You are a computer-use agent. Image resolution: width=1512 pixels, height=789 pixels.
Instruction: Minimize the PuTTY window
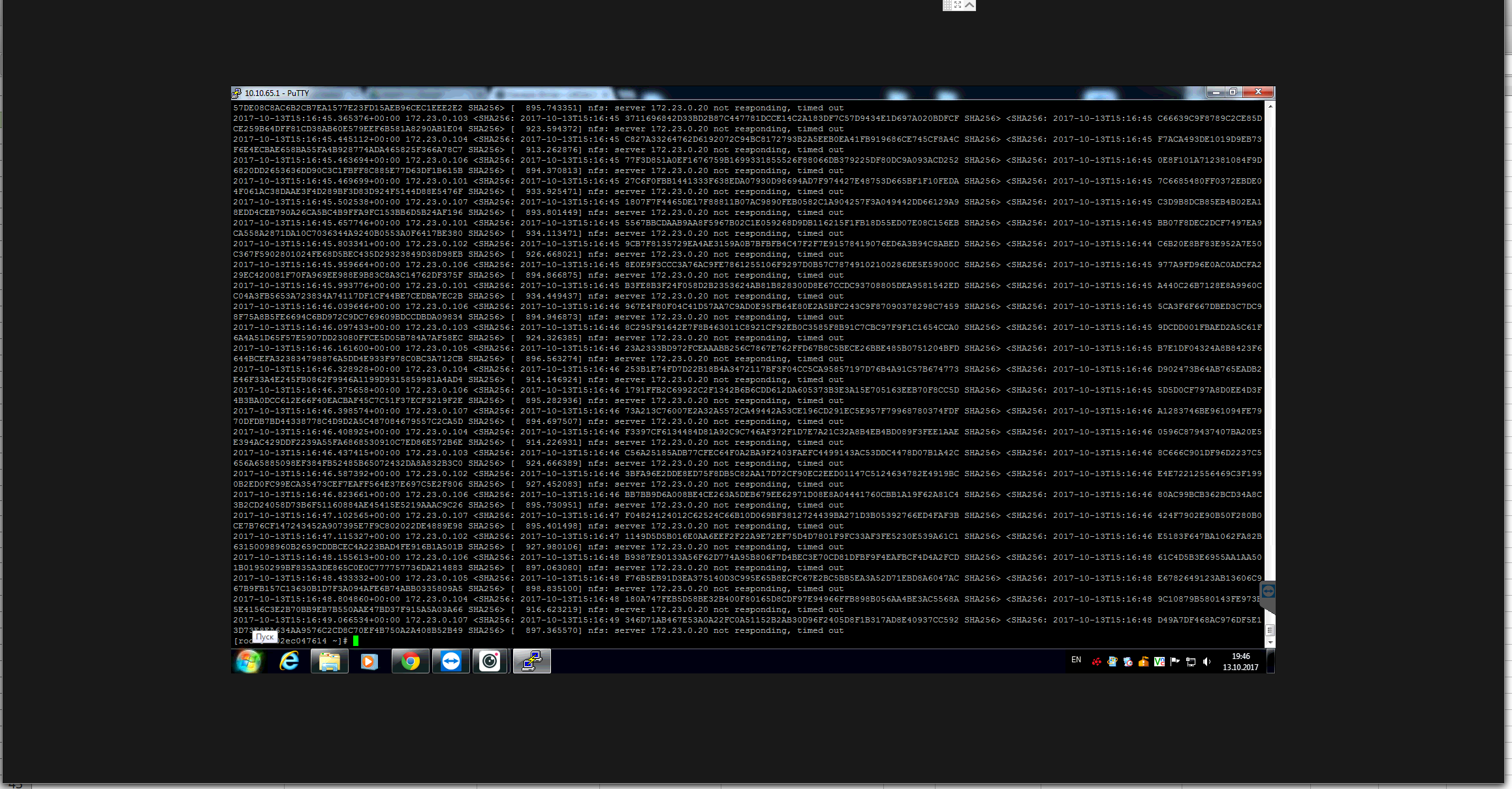(1216, 92)
